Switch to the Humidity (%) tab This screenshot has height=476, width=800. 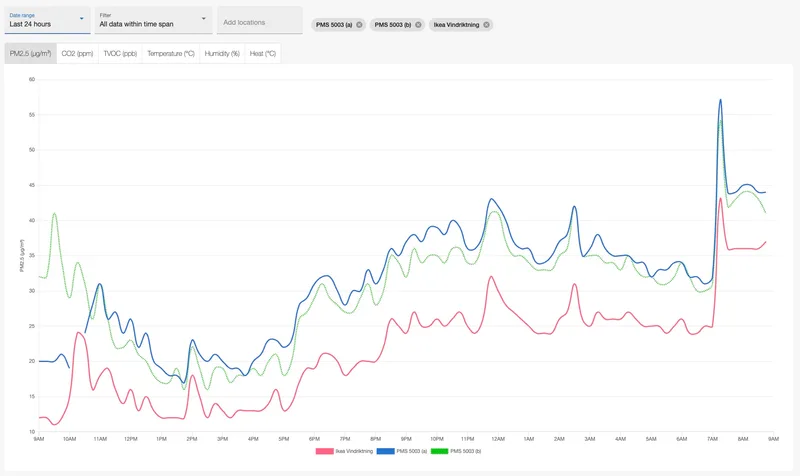point(222,53)
